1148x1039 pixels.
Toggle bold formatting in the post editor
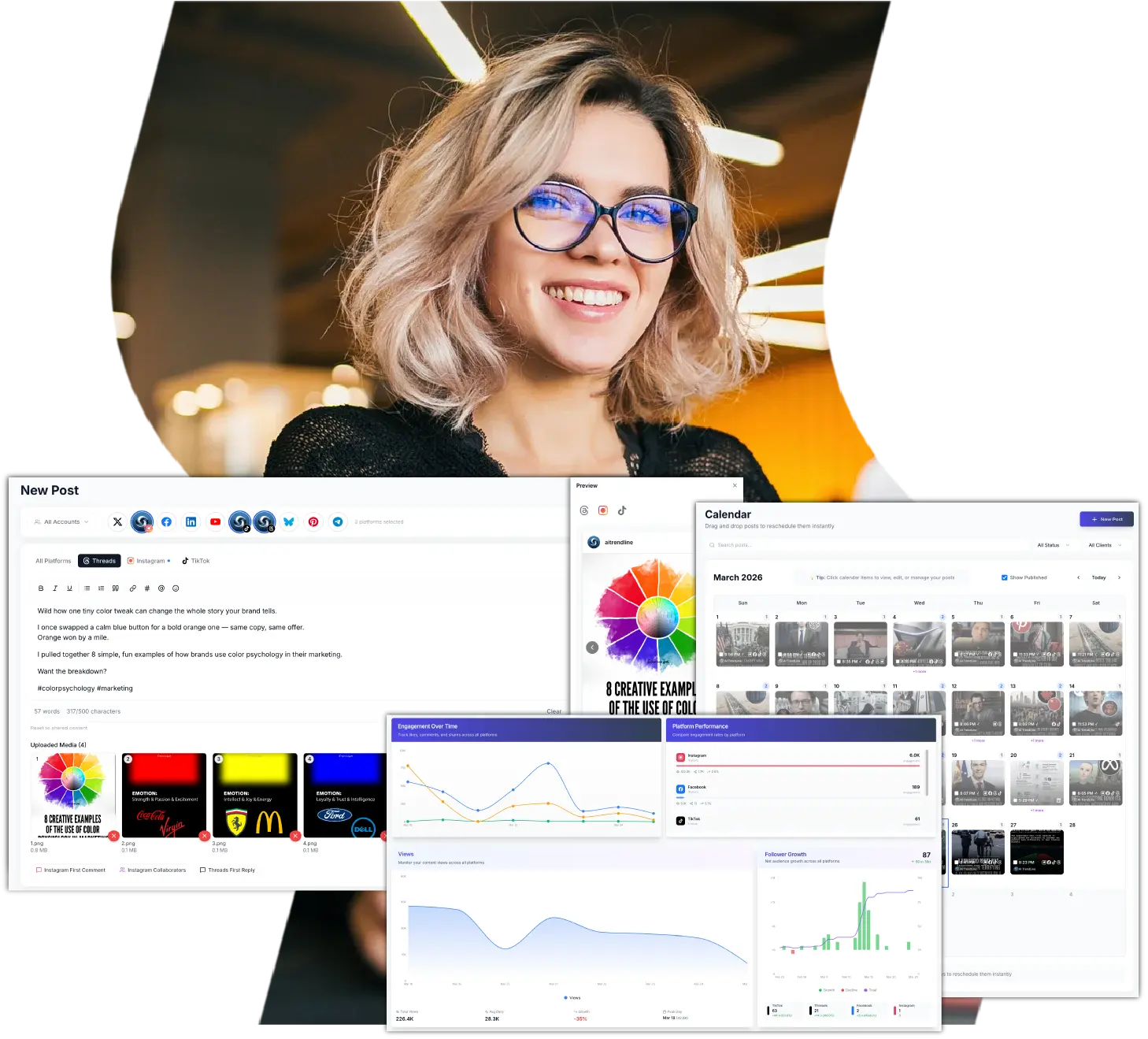[41, 588]
